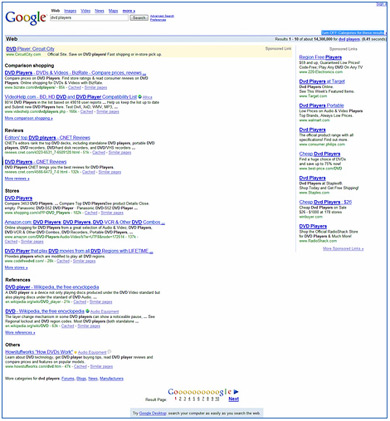
Task: Open Similar pages for BizRate result
Action: pyautogui.click(x=96, y=88)
